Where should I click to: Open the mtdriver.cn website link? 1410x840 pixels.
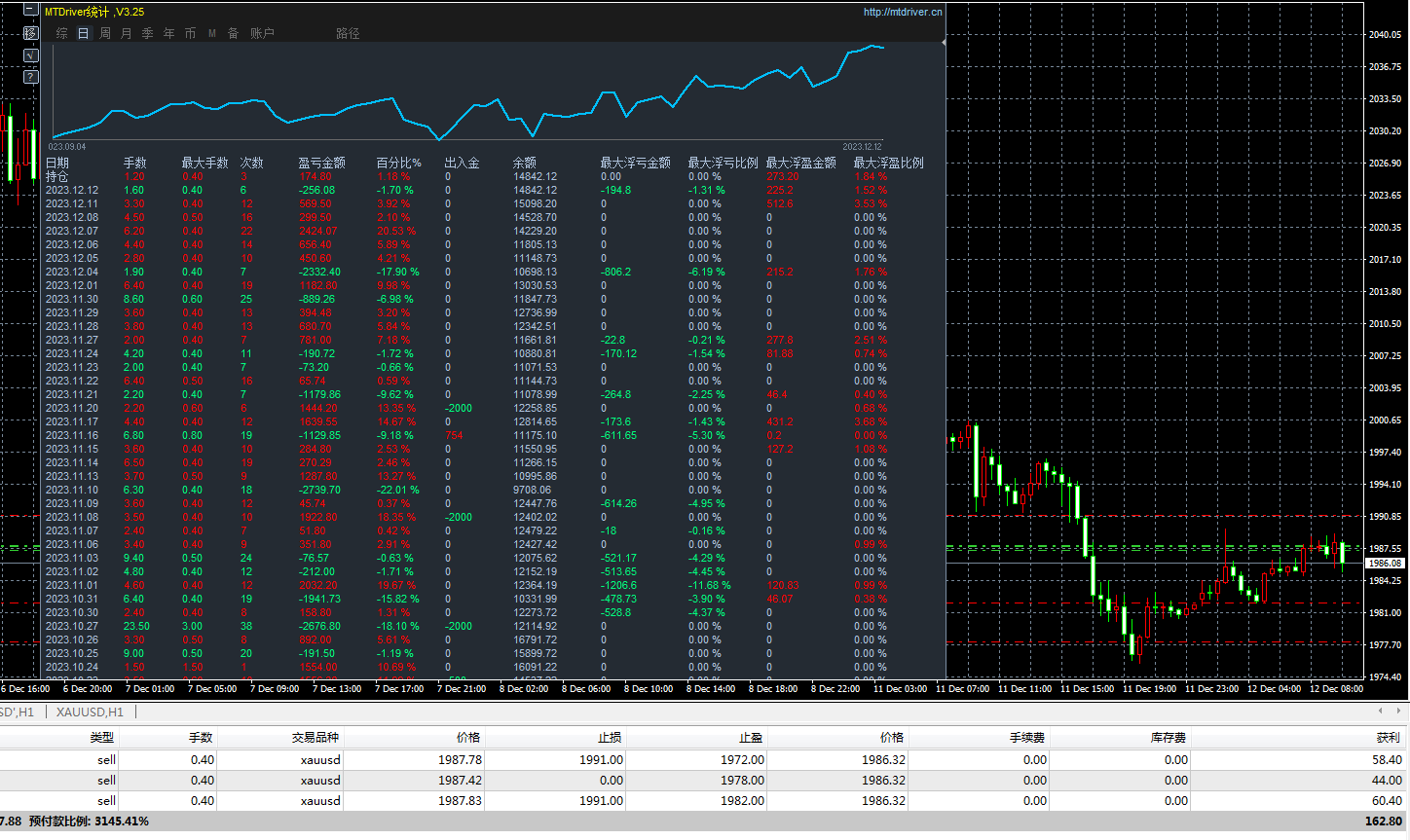pyautogui.click(x=903, y=12)
